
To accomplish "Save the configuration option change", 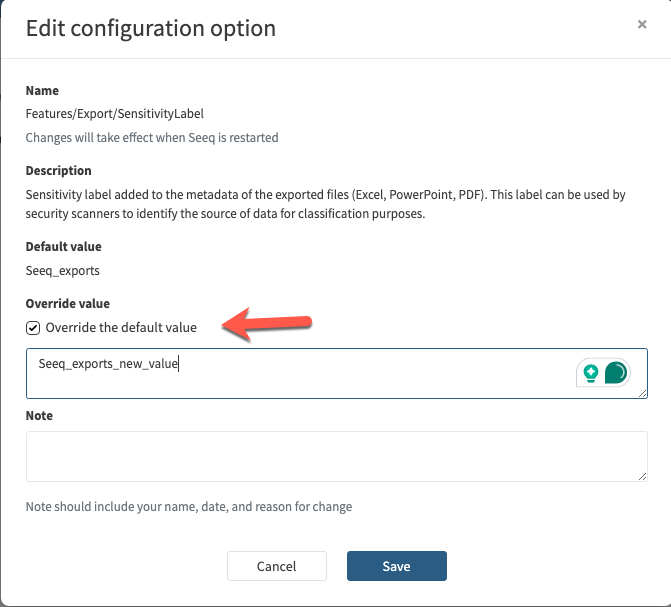I will [396, 566].
